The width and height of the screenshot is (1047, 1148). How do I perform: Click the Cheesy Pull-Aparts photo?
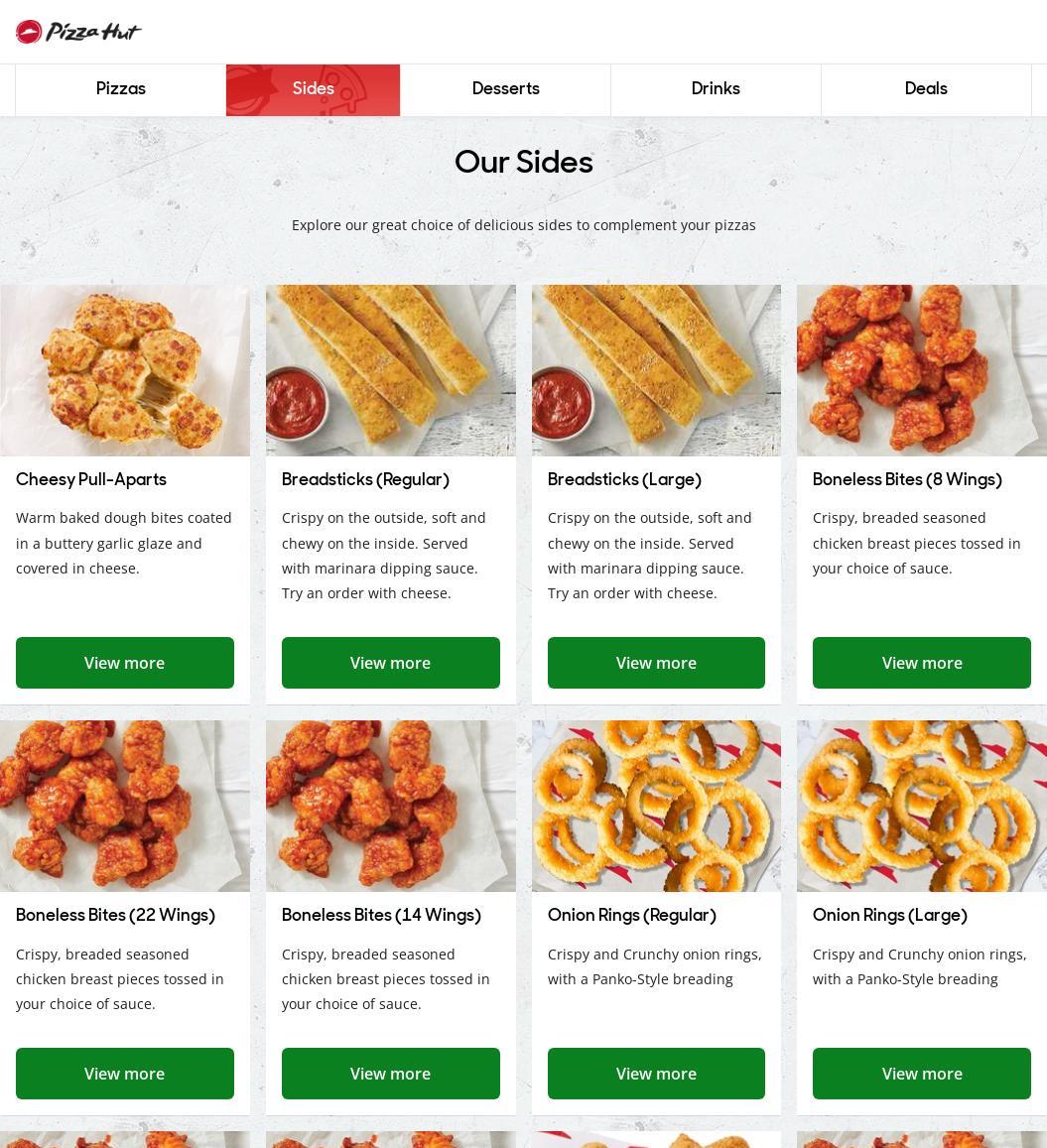pos(125,370)
